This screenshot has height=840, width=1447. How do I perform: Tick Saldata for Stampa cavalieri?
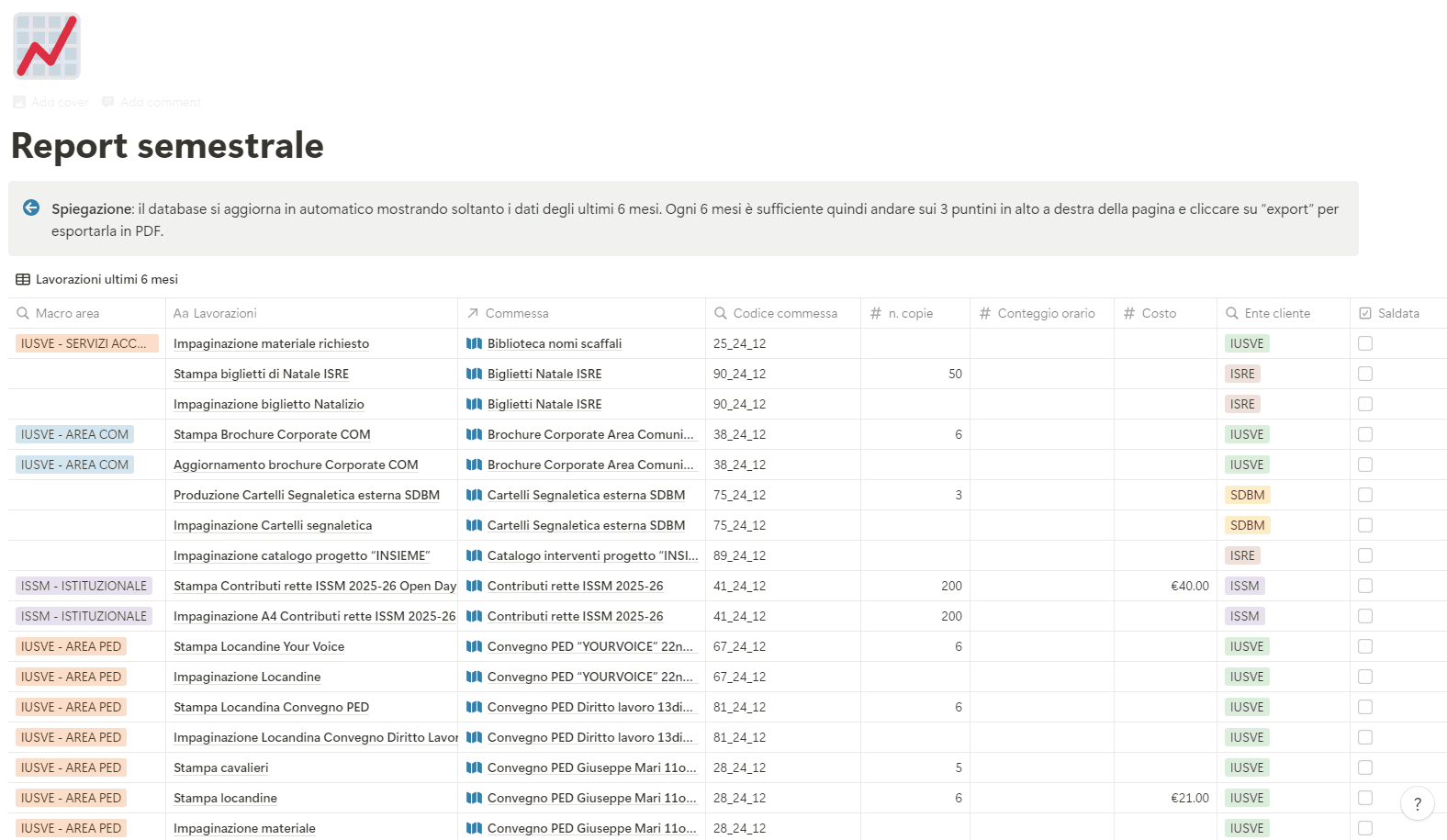1365,767
